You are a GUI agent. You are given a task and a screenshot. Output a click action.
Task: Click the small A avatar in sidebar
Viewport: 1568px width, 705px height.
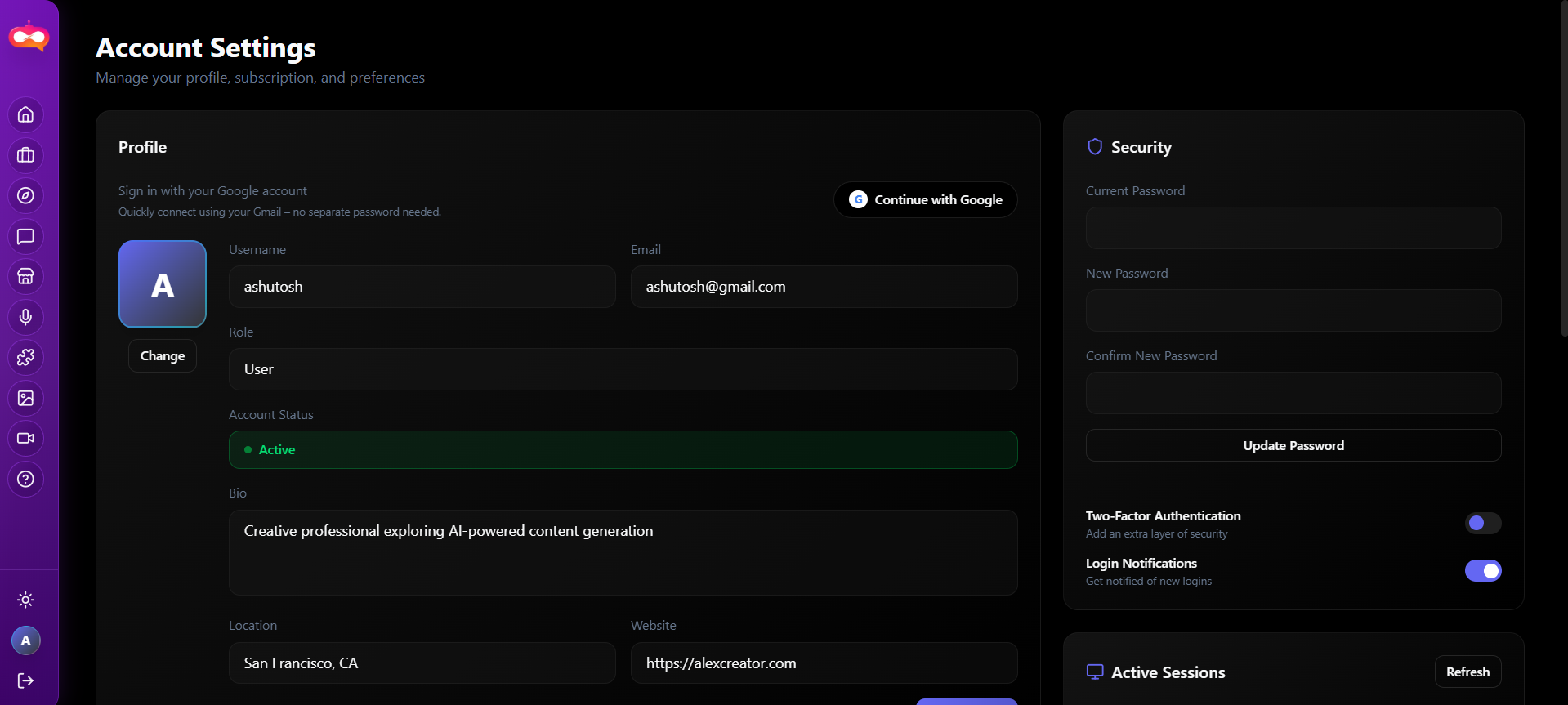click(26, 640)
